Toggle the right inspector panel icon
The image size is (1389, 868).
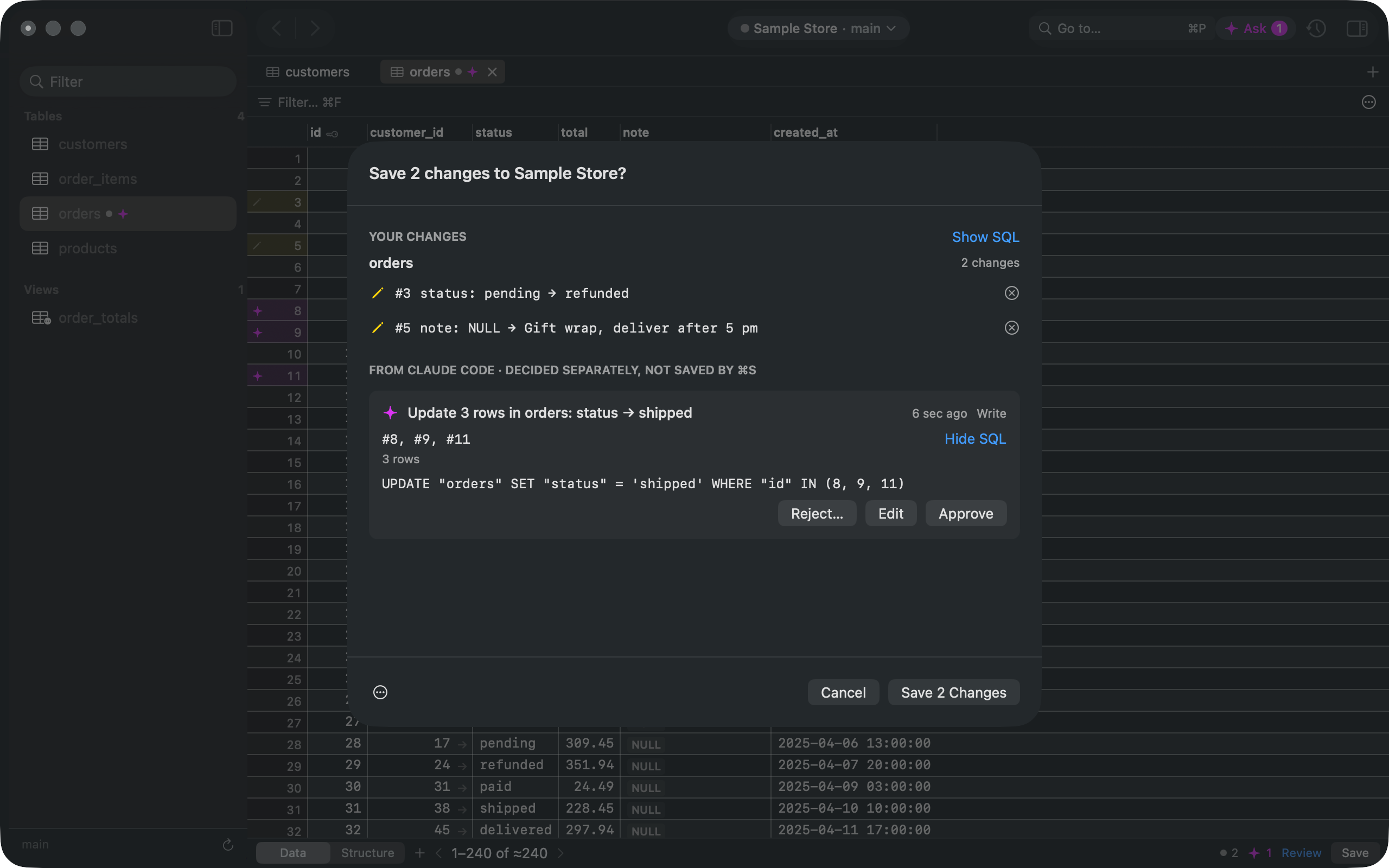[x=1357, y=28]
